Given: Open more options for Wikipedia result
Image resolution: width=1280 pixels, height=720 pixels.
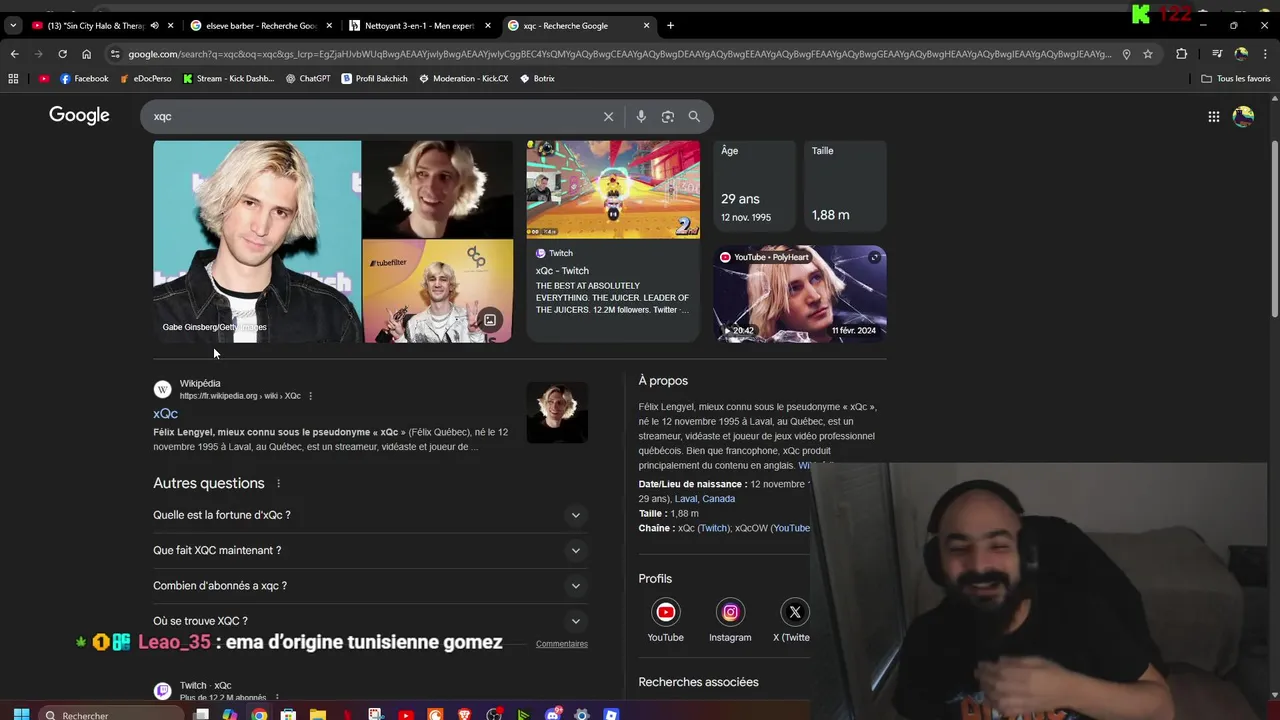Looking at the screenshot, I should click(x=310, y=396).
